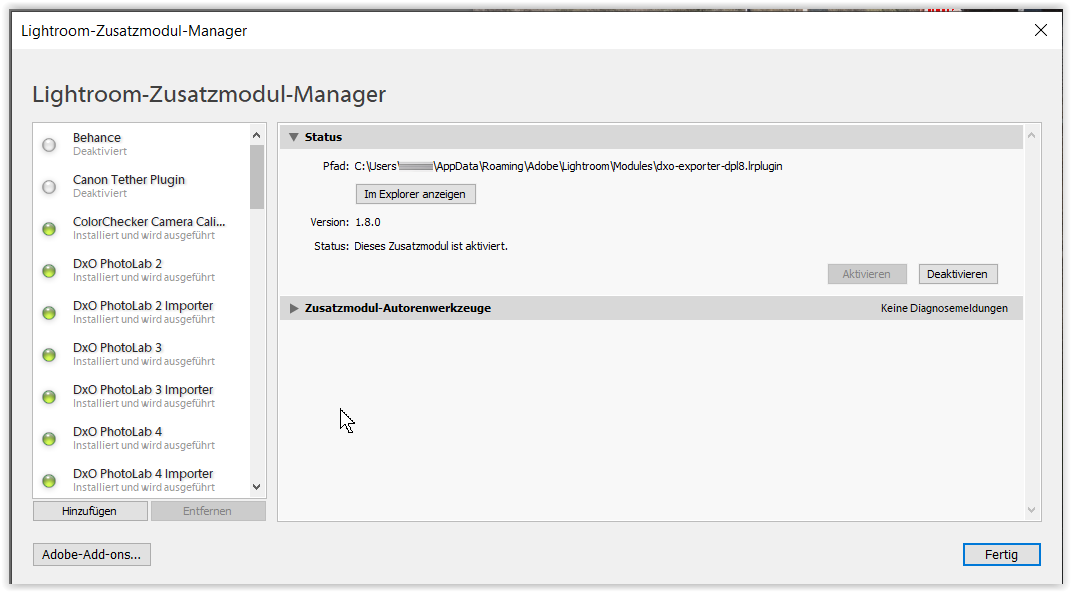The height and width of the screenshot is (592, 1071).
Task: Select ColorChecker Camera Cali... plugin
Action: tap(141, 228)
